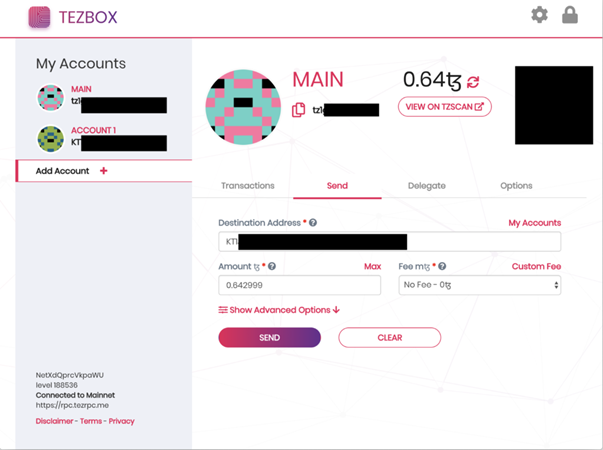Click the CLEAR button

coord(390,338)
